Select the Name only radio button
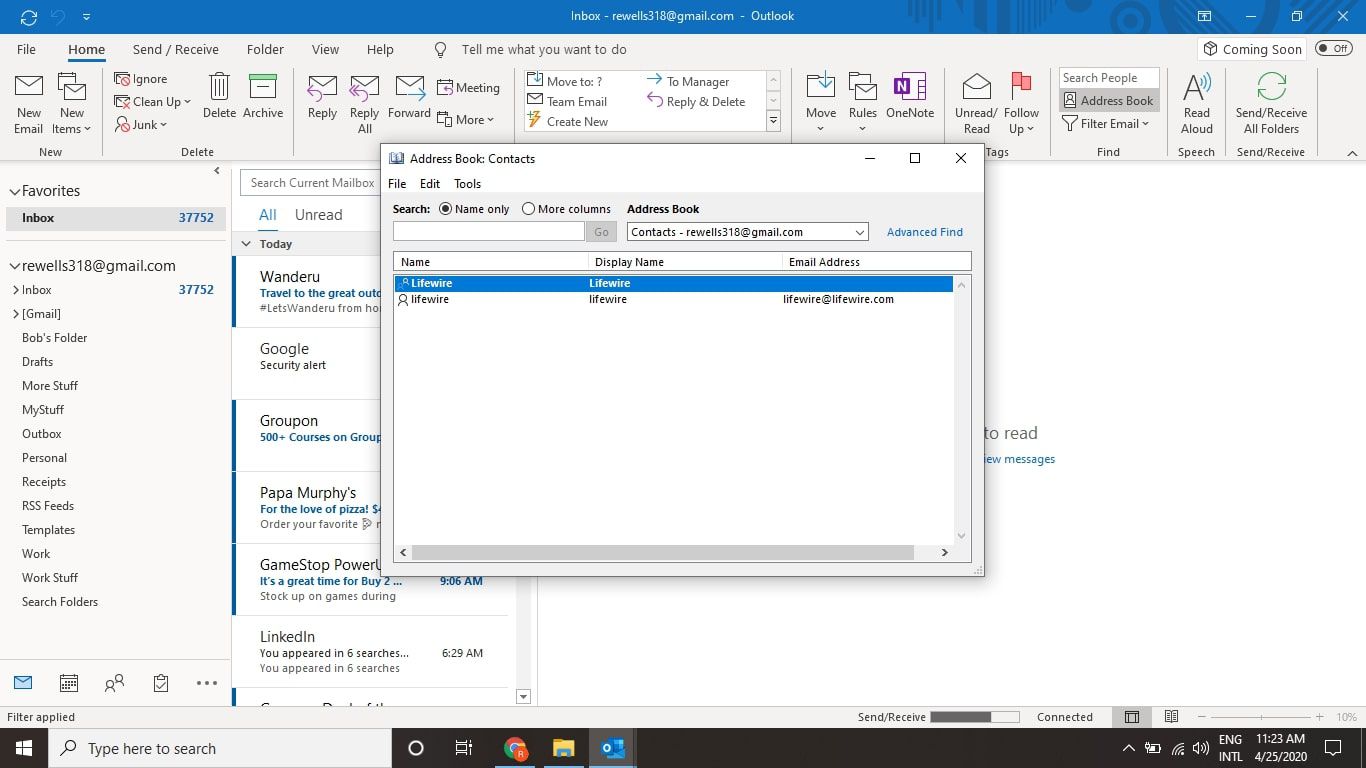This screenshot has width=1366, height=768. pyautogui.click(x=446, y=209)
